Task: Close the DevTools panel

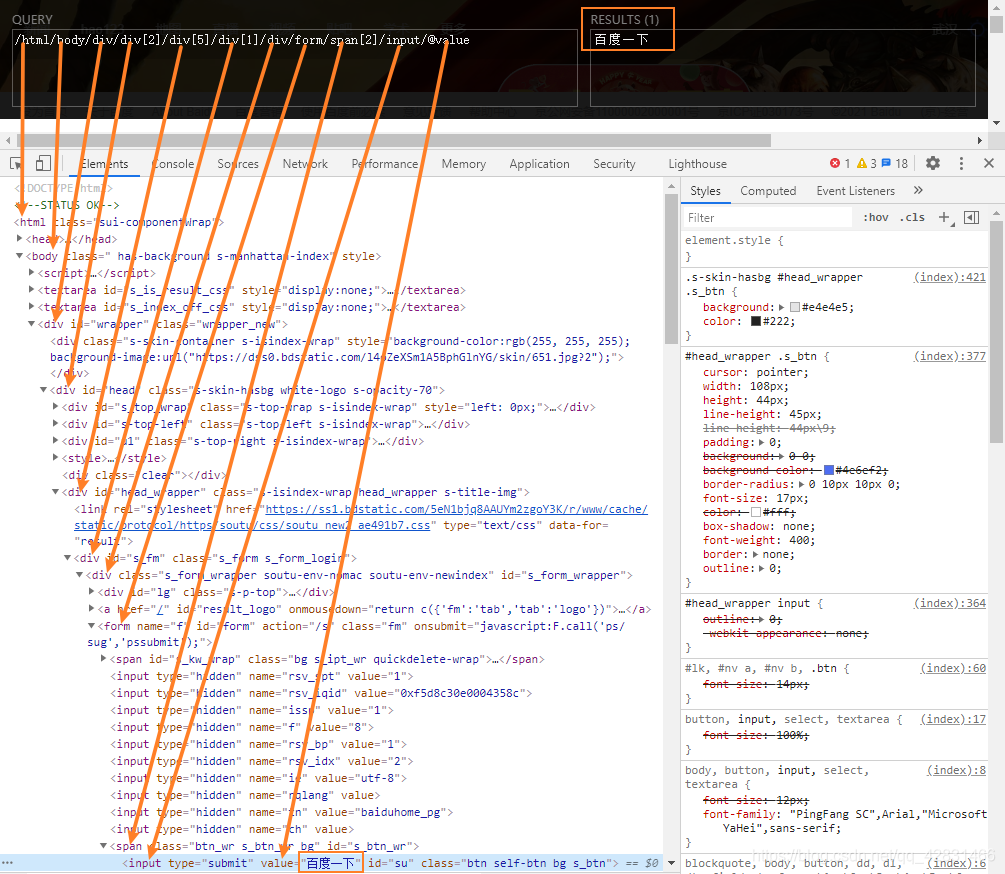Action: tap(989, 163)
